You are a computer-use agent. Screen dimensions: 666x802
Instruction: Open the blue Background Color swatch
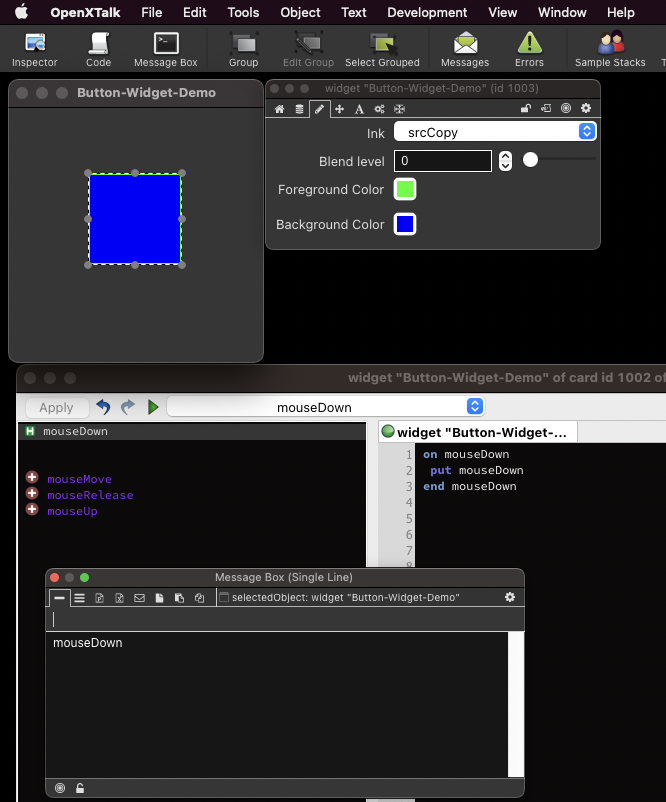click(x=405, y=224)
